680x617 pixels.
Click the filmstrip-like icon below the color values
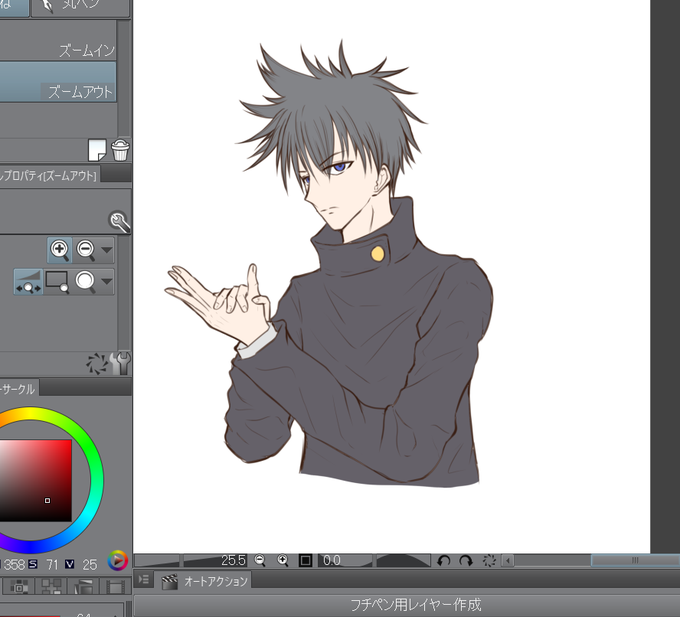[115, 587]
